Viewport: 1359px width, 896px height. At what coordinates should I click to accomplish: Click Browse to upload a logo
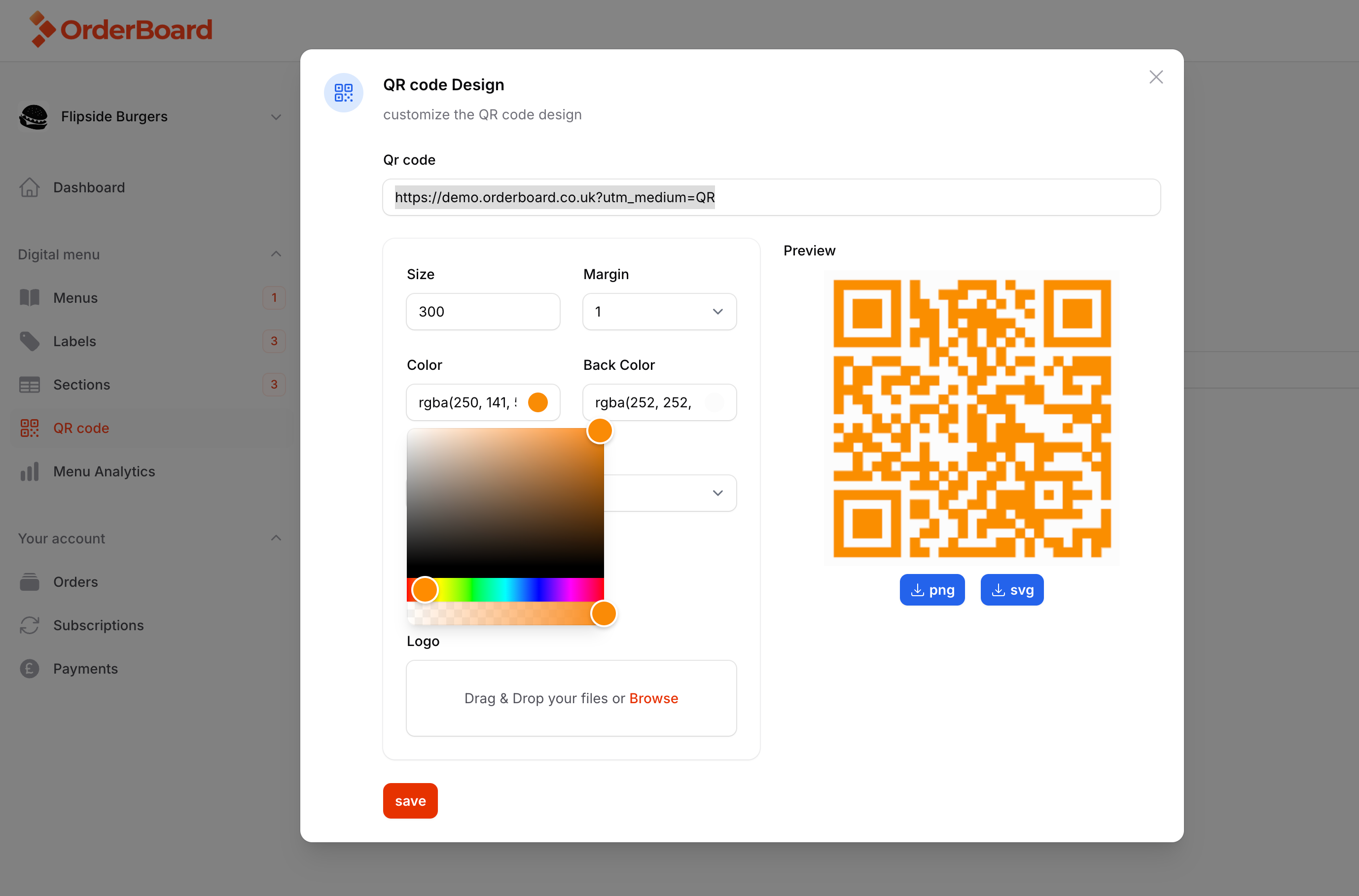[x=653, y=698]
